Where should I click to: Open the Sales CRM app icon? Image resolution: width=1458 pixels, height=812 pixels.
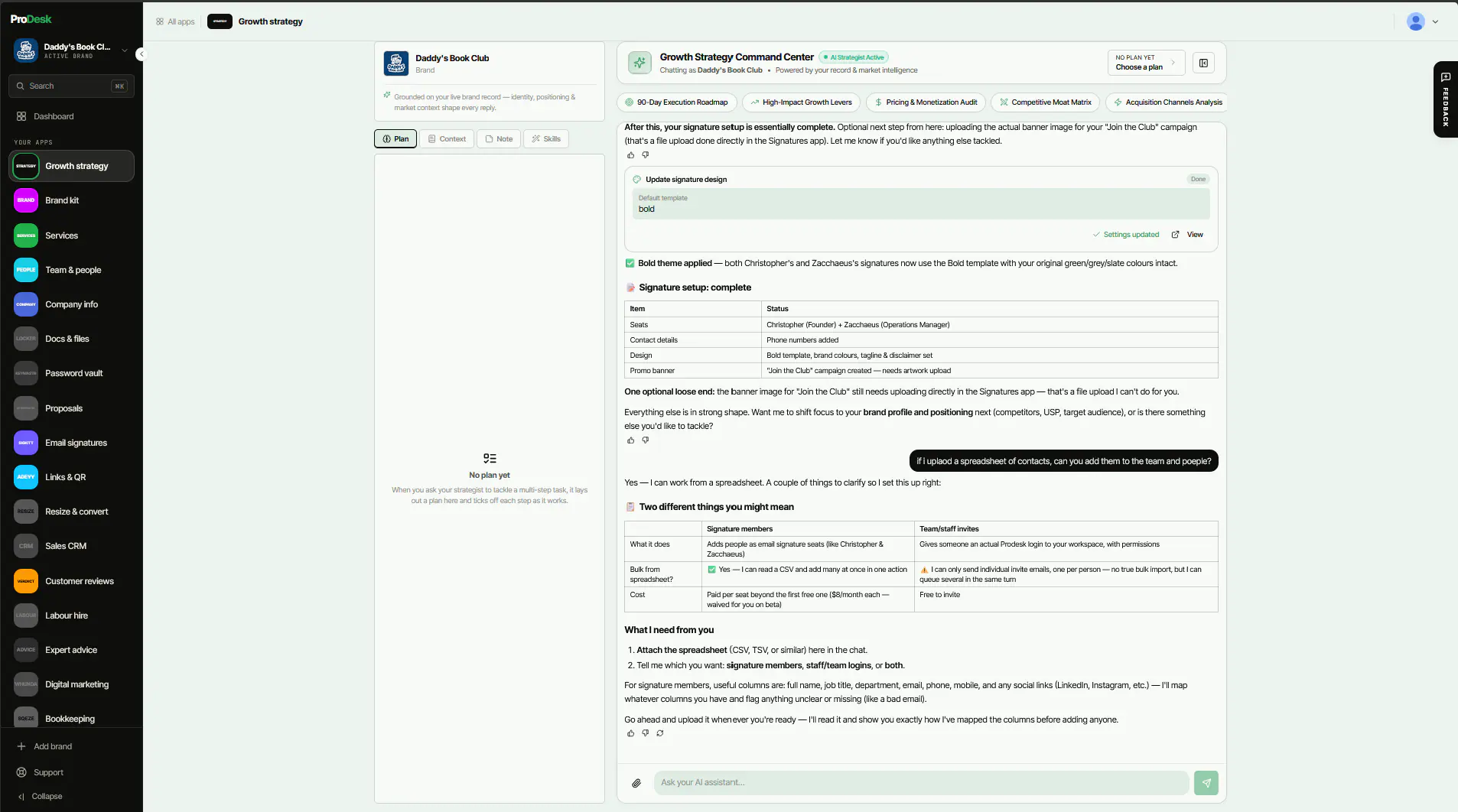tap(26, 546)
